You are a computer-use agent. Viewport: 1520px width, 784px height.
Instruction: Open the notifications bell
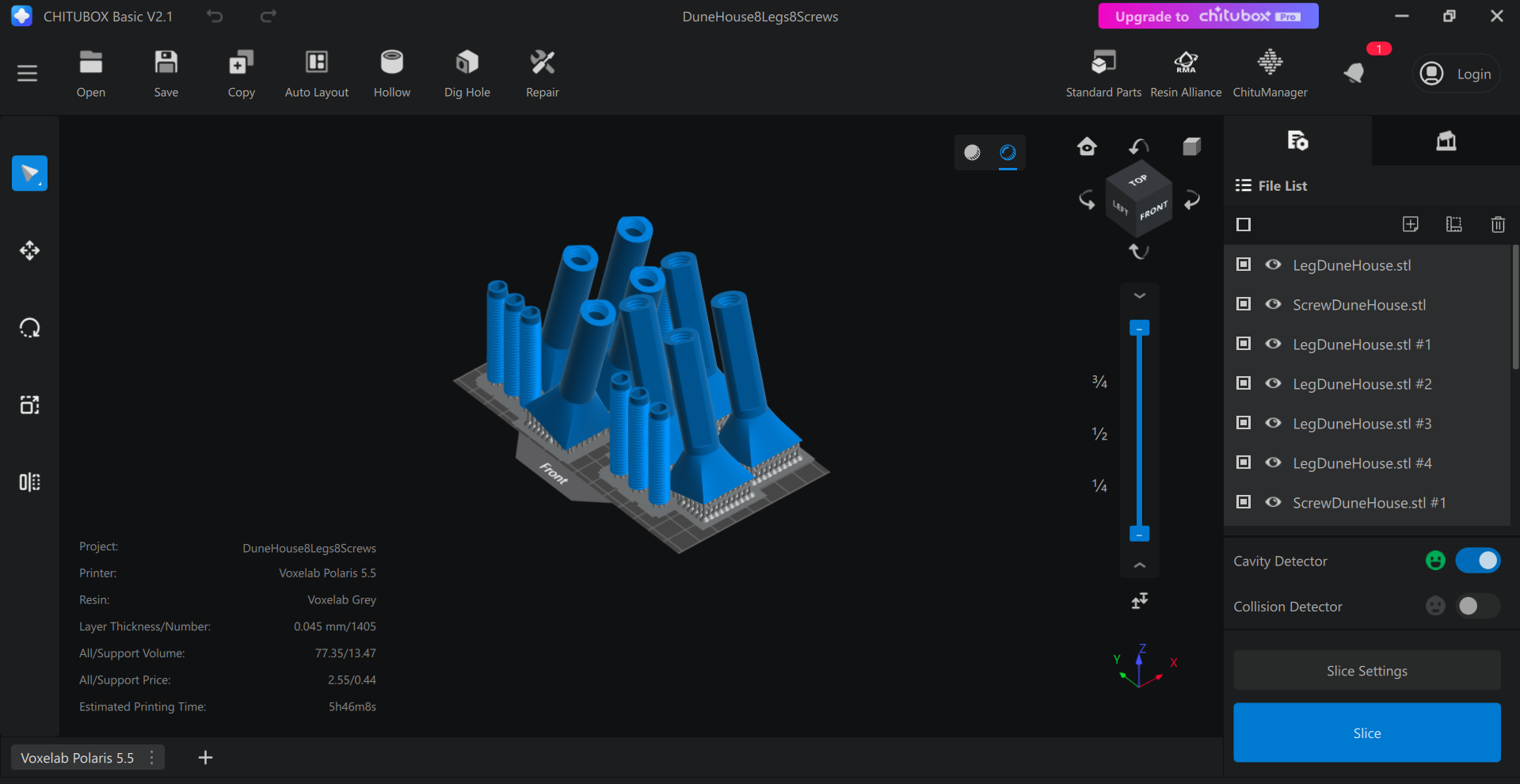pos(1354,74)
